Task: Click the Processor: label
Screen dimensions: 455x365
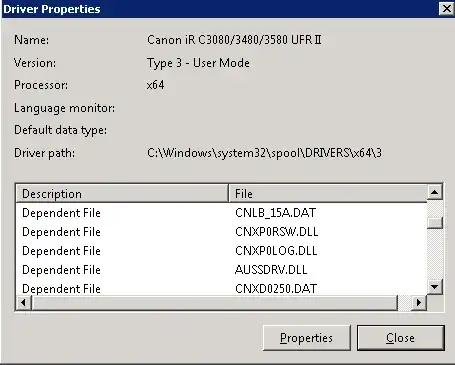Action: [x=41, y=85]
